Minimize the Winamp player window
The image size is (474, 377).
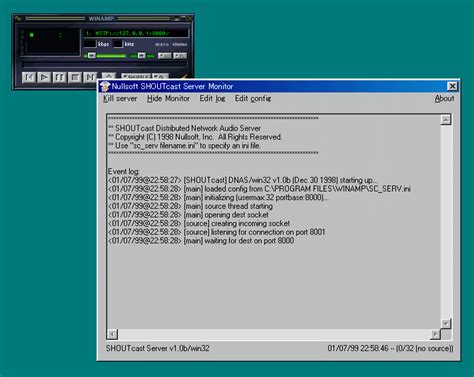click(177, 18)
